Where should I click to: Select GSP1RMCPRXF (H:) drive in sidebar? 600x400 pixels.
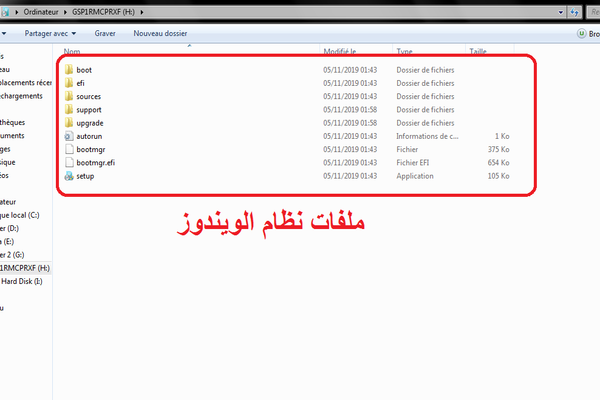pos(24,268)
